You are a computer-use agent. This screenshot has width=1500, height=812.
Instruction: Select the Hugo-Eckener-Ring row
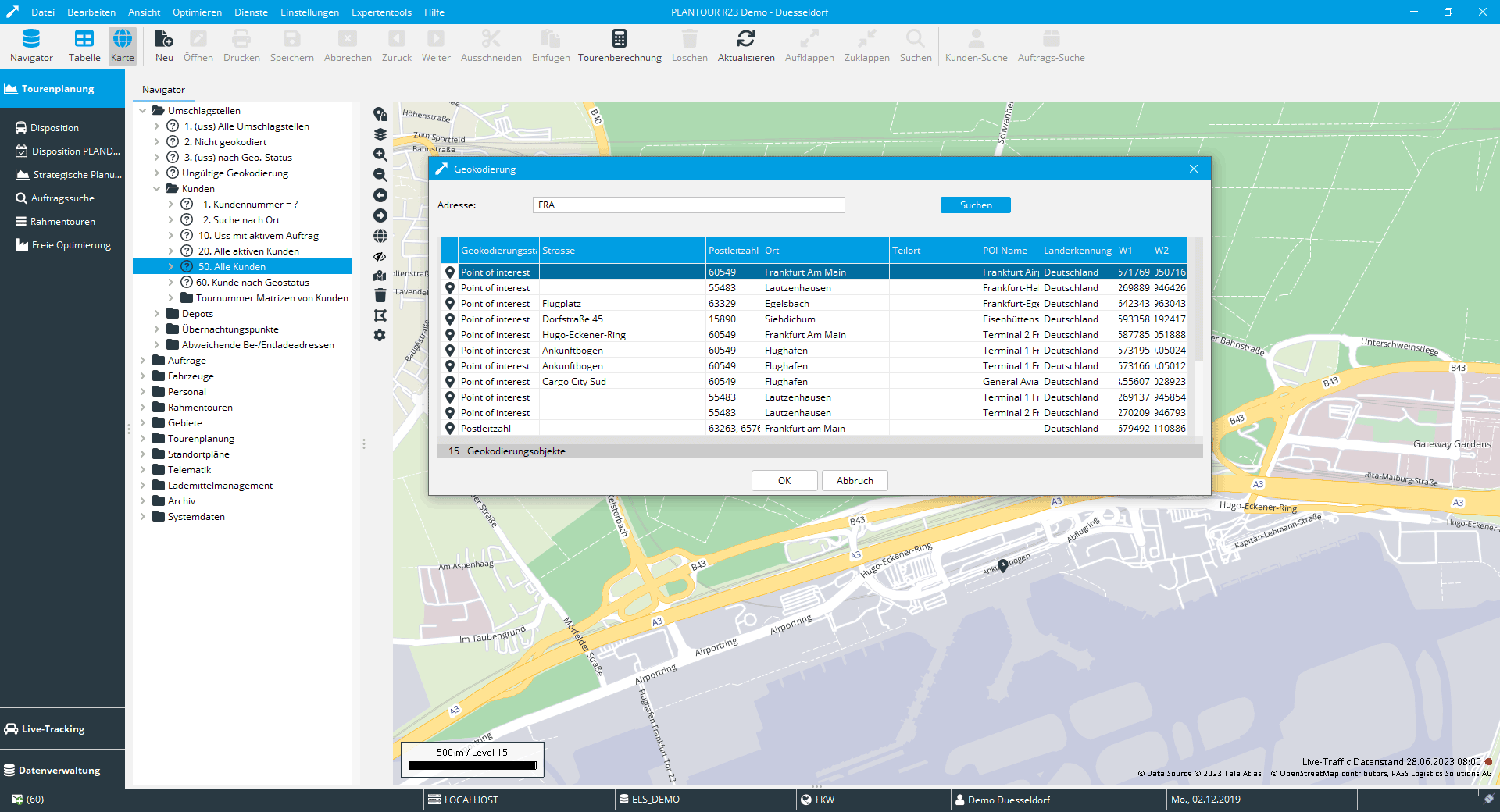tap(814, 335)
